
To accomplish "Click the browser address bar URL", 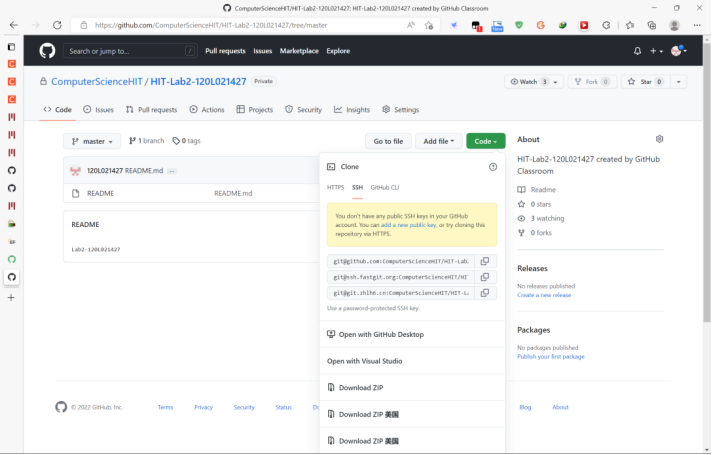I will pyautogui.click(x=211, y=25).
